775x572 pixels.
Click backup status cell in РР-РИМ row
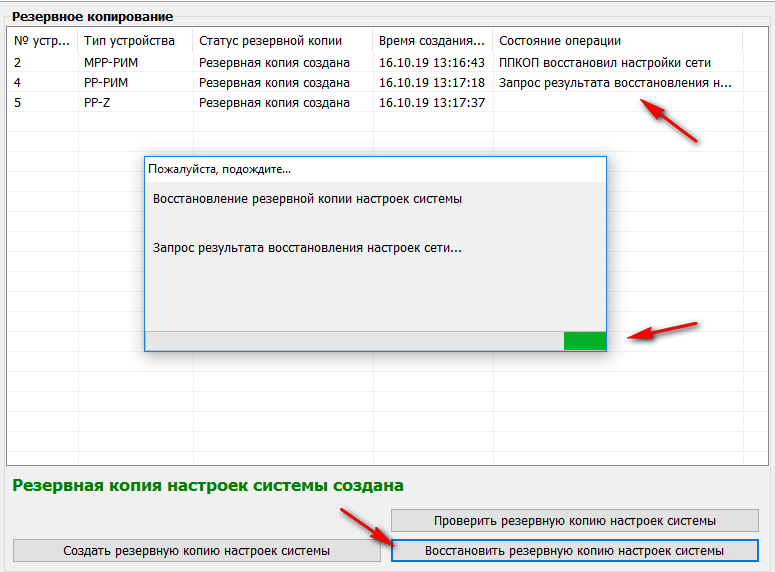274,83
